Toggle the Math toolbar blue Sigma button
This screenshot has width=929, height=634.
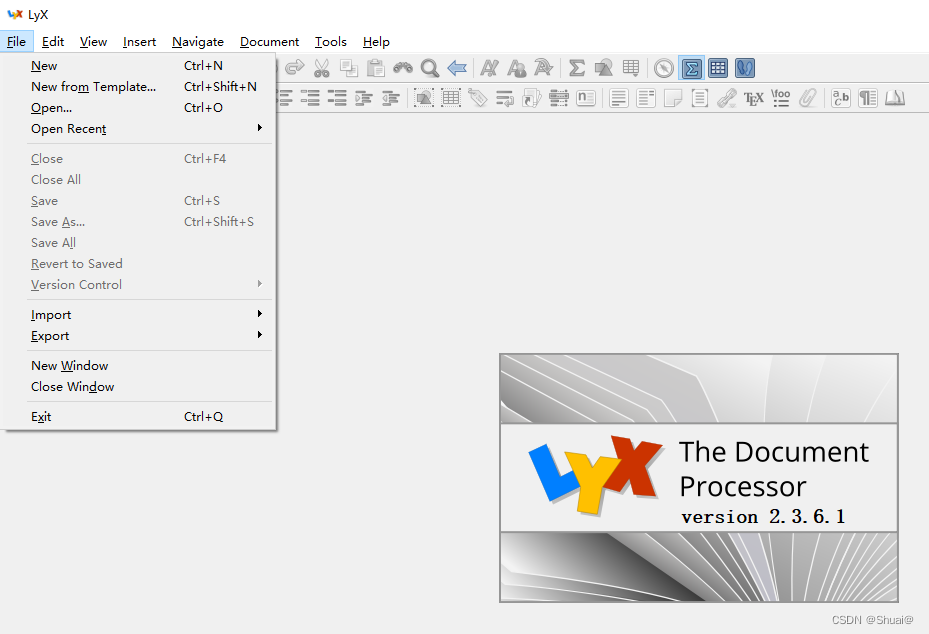[691, 68]
